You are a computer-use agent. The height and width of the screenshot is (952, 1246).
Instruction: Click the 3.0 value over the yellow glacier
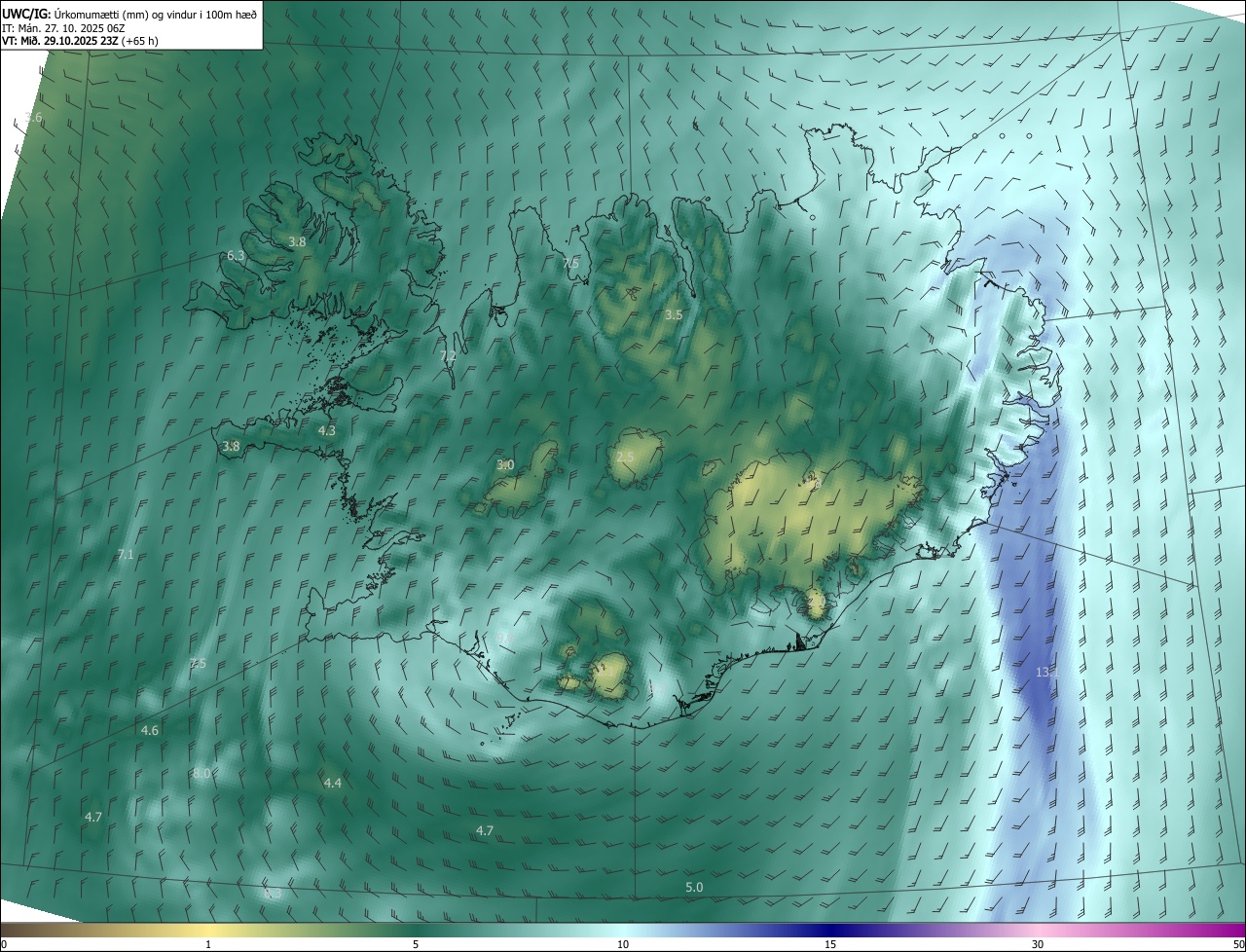click(505, 465)
